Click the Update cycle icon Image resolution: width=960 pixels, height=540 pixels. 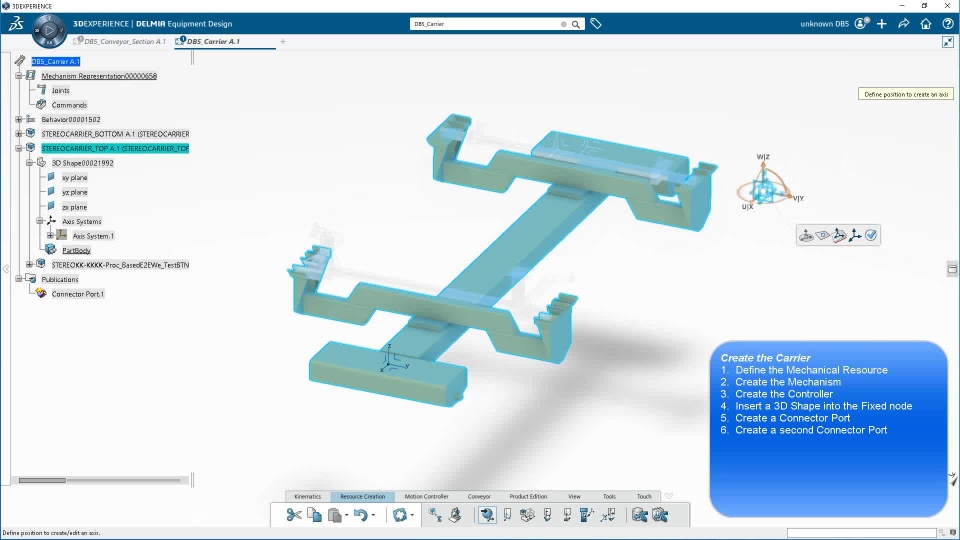pos(400,515)
